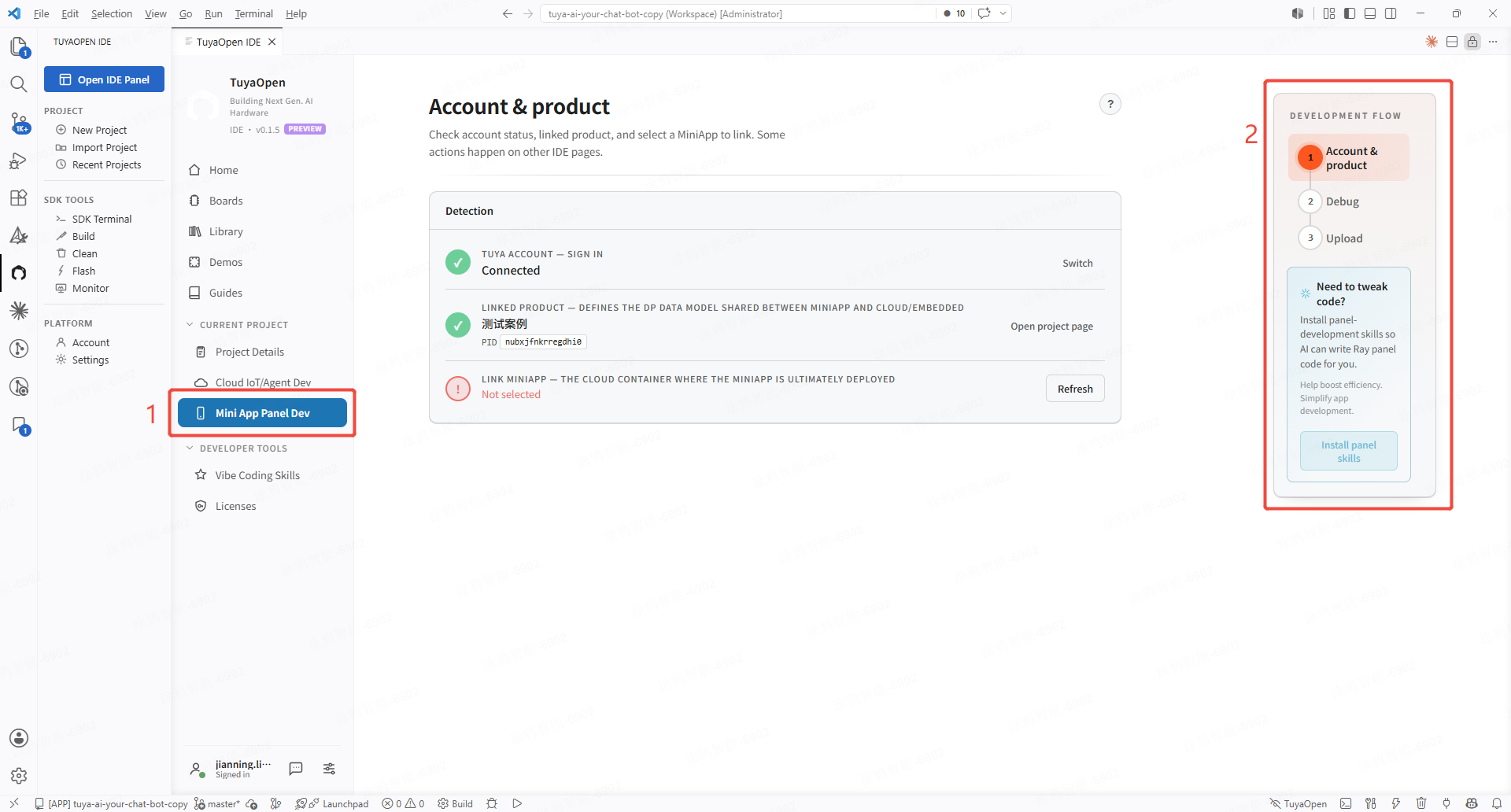Open the File menu
Screen dimensions: 1511x812
pyautogui.click(x=42, y=13)
